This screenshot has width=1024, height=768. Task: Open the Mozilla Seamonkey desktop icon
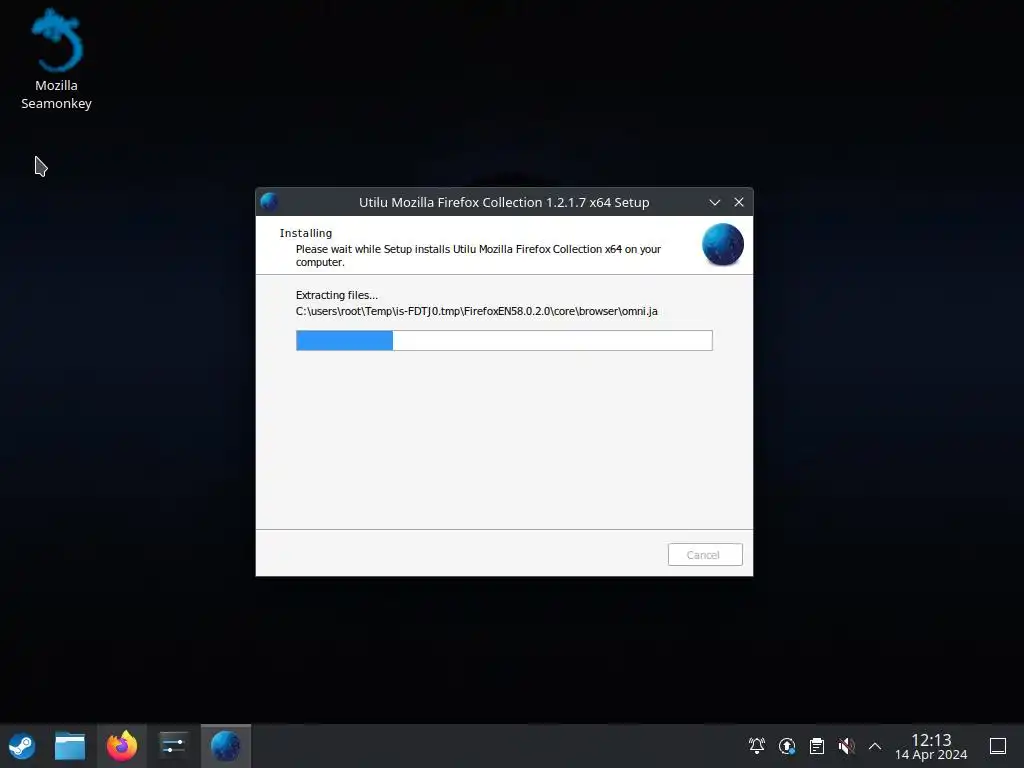[57, 59]
